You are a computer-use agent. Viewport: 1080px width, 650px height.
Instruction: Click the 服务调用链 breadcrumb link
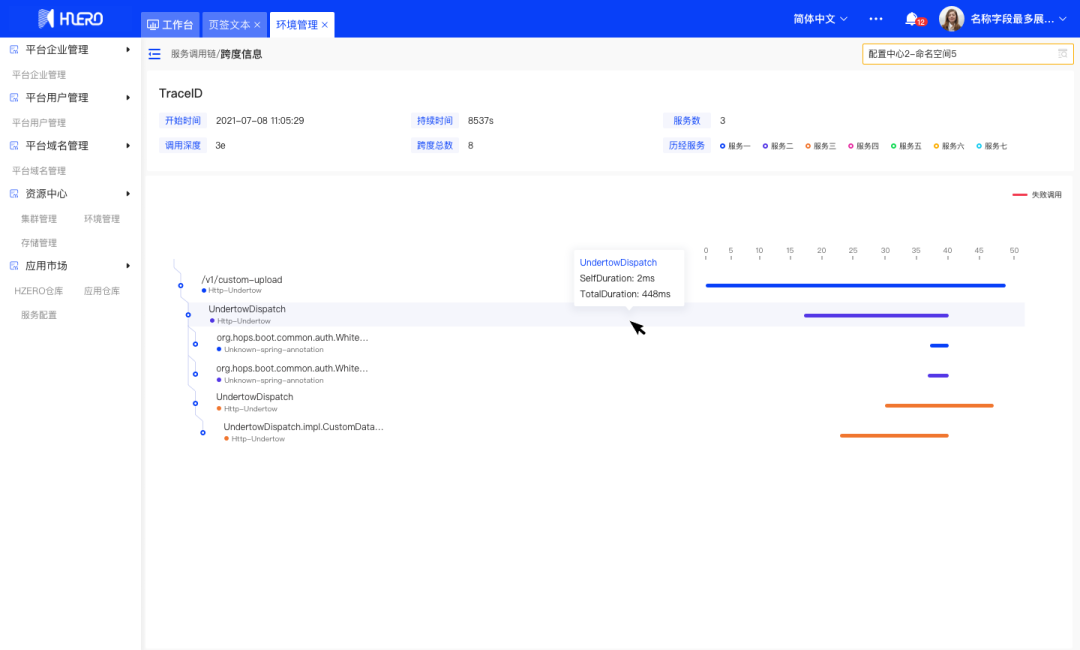193,54
